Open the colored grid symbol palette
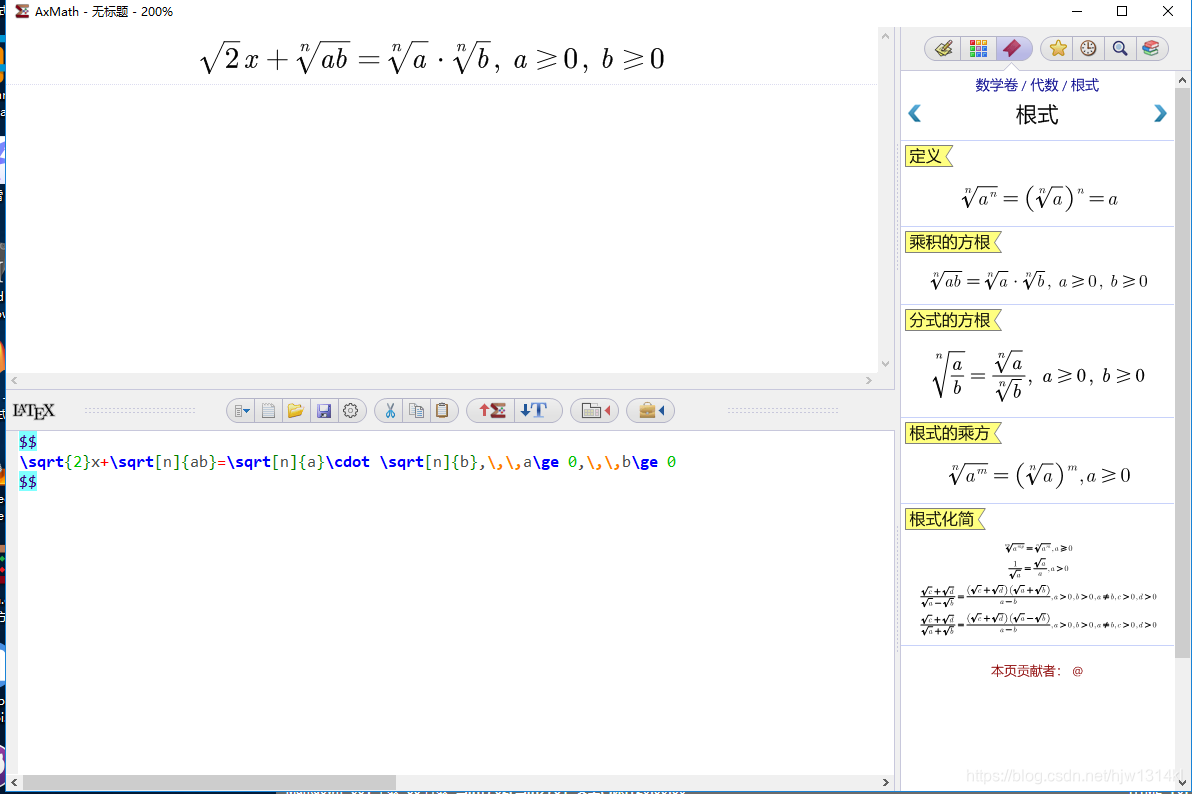Viewport: 1192px width, 794px height. click(978, 49)
